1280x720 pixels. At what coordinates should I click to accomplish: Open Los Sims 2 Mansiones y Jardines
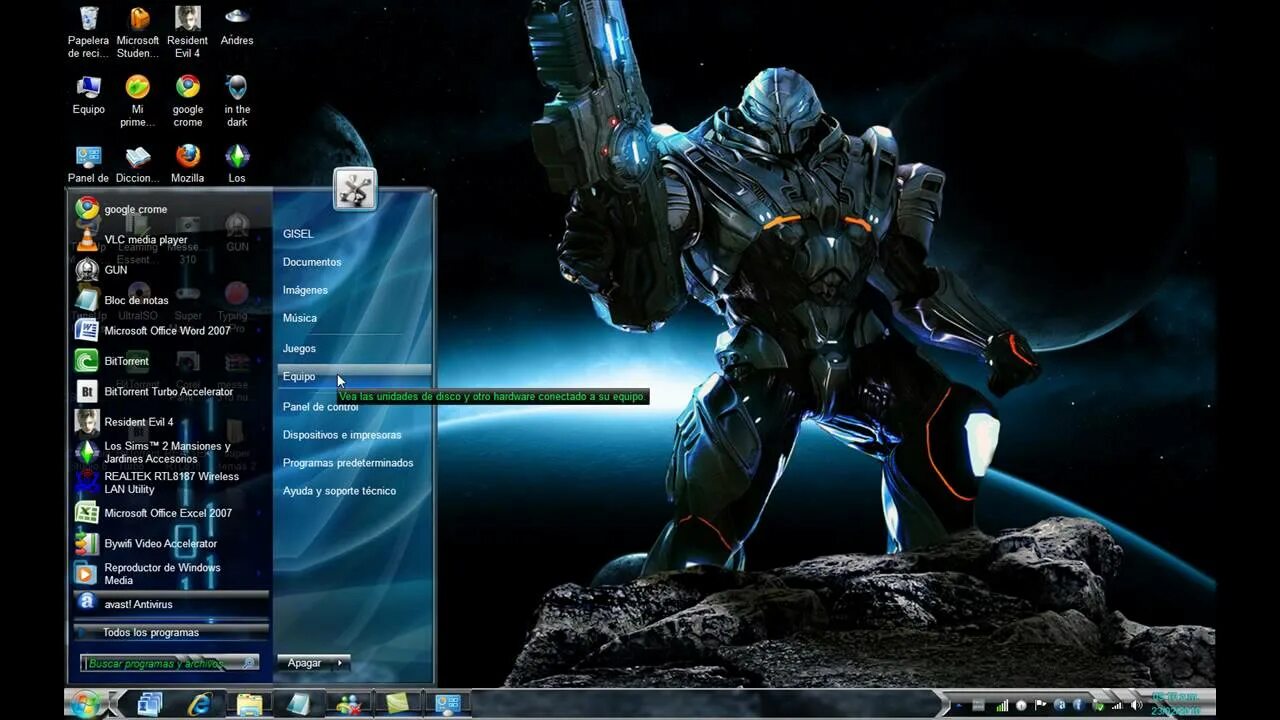(x=171, y=452)
